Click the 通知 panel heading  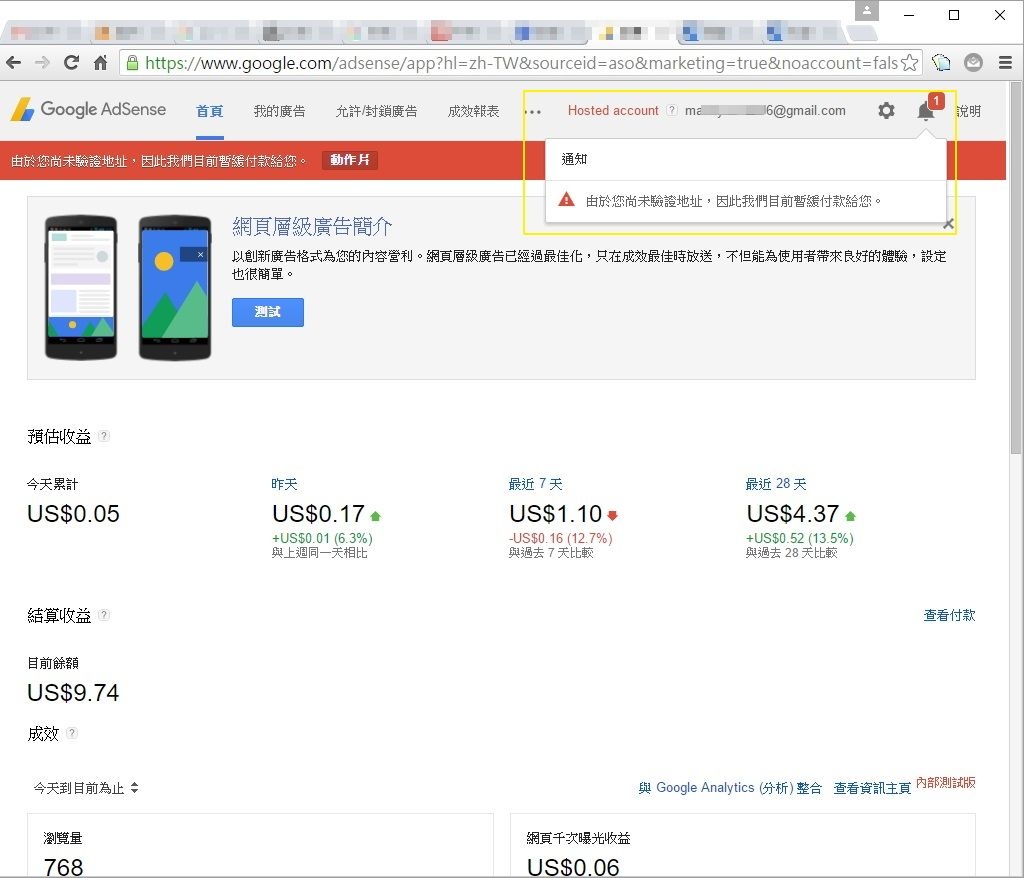click(575, 159)
